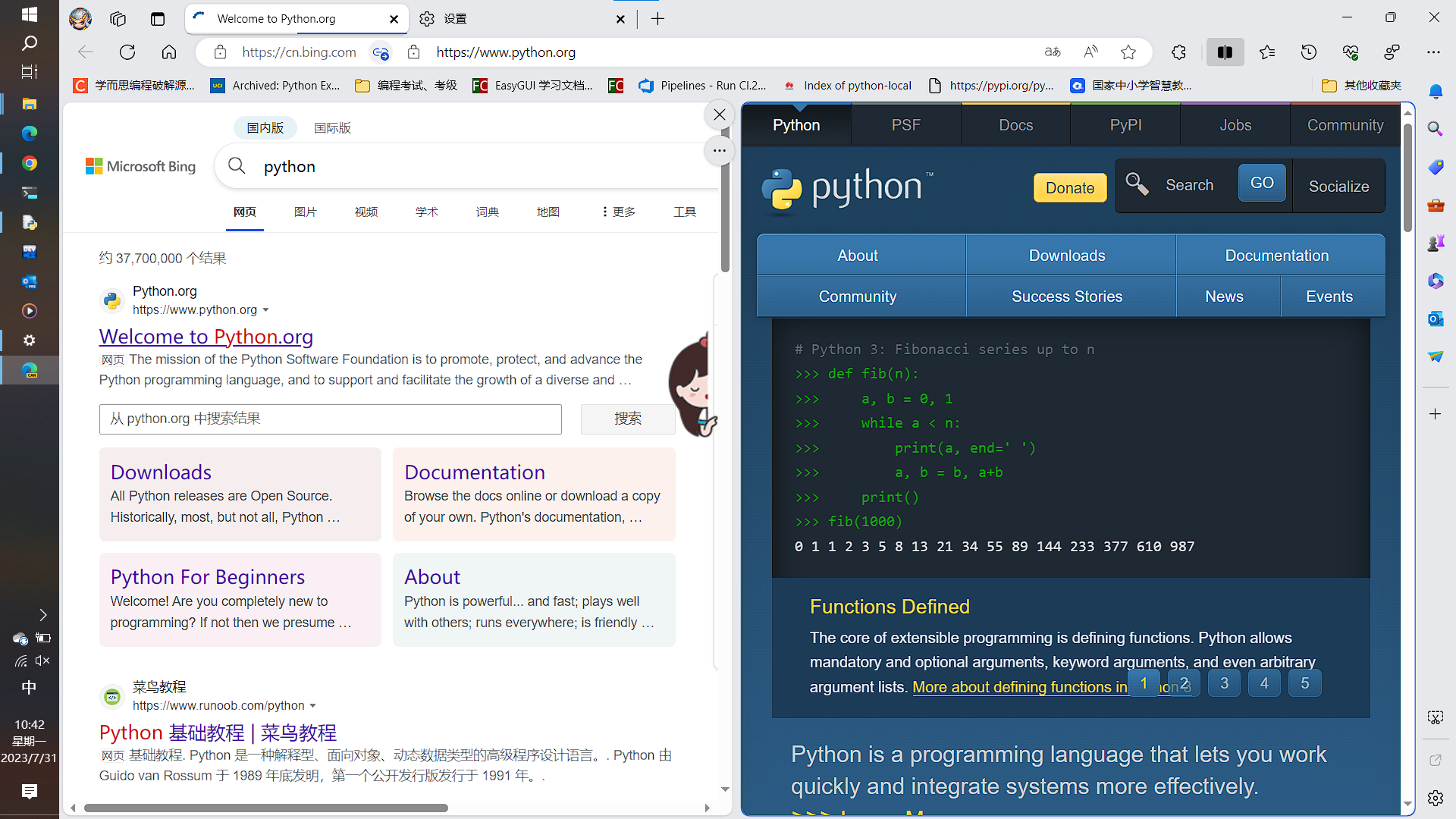Screen dimensions: 1456x819
Task: Open the extensions puzzle icon
Action: (1178, 52)
